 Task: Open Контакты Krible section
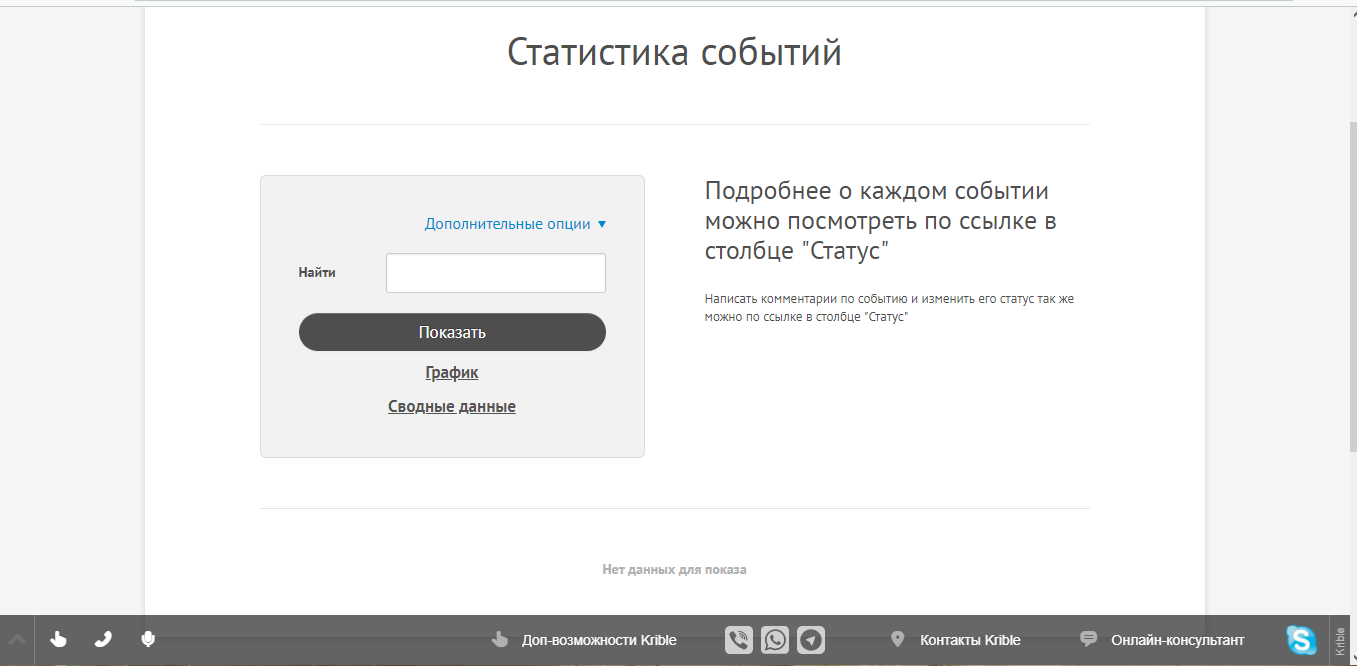pyautogui.click(x=970, y=640)
